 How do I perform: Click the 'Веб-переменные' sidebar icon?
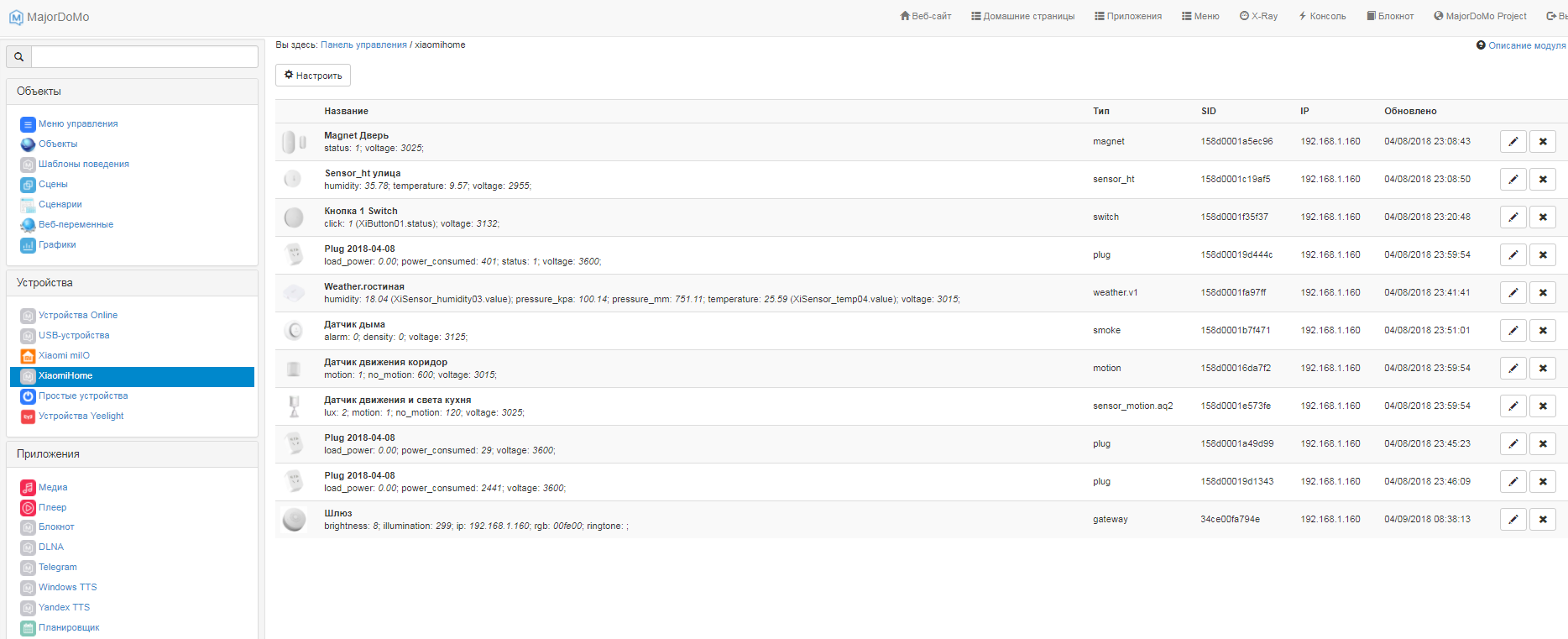coord(28,225)
